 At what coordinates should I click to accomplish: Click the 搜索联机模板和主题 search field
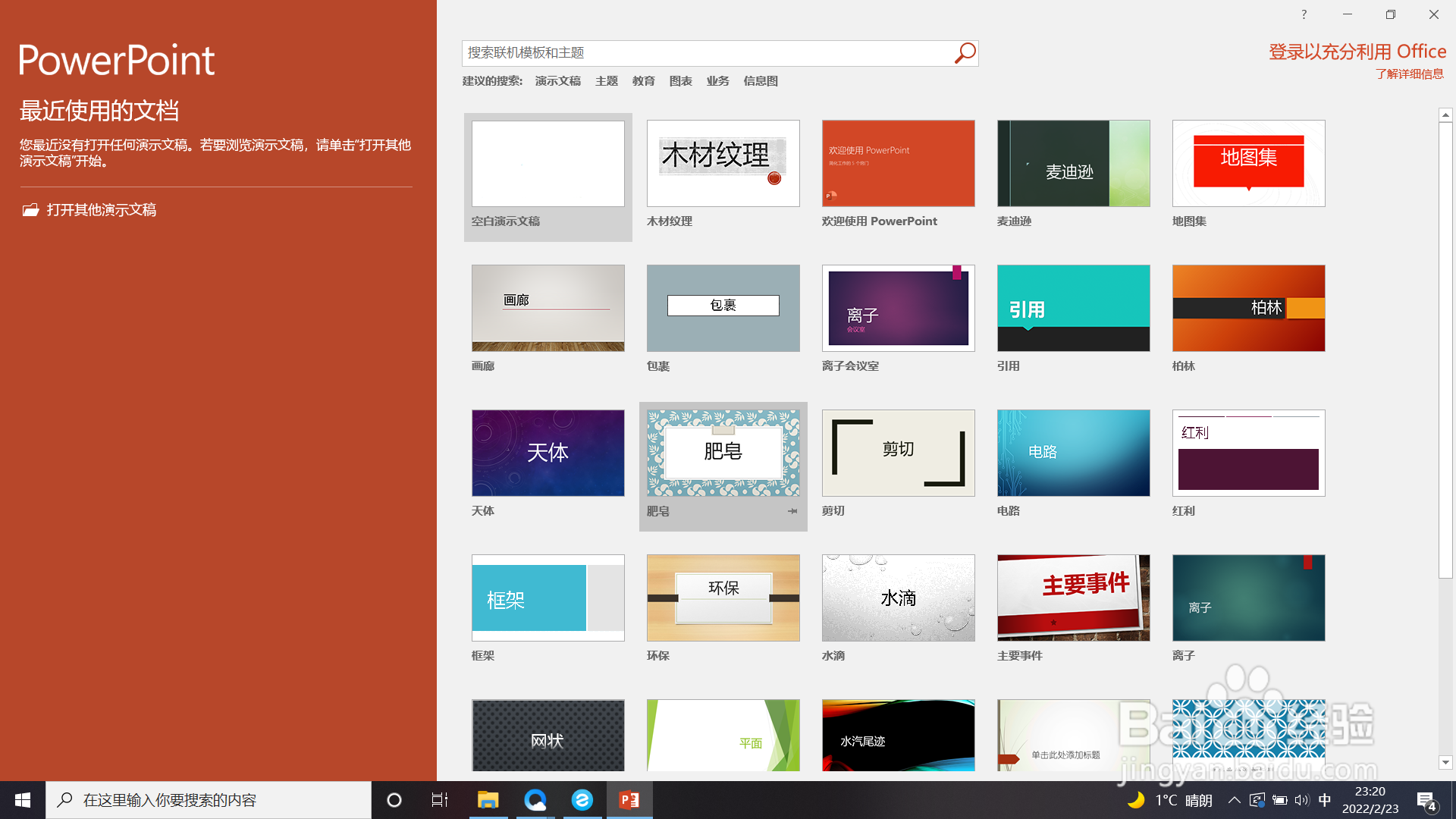[x=705, y=53]
